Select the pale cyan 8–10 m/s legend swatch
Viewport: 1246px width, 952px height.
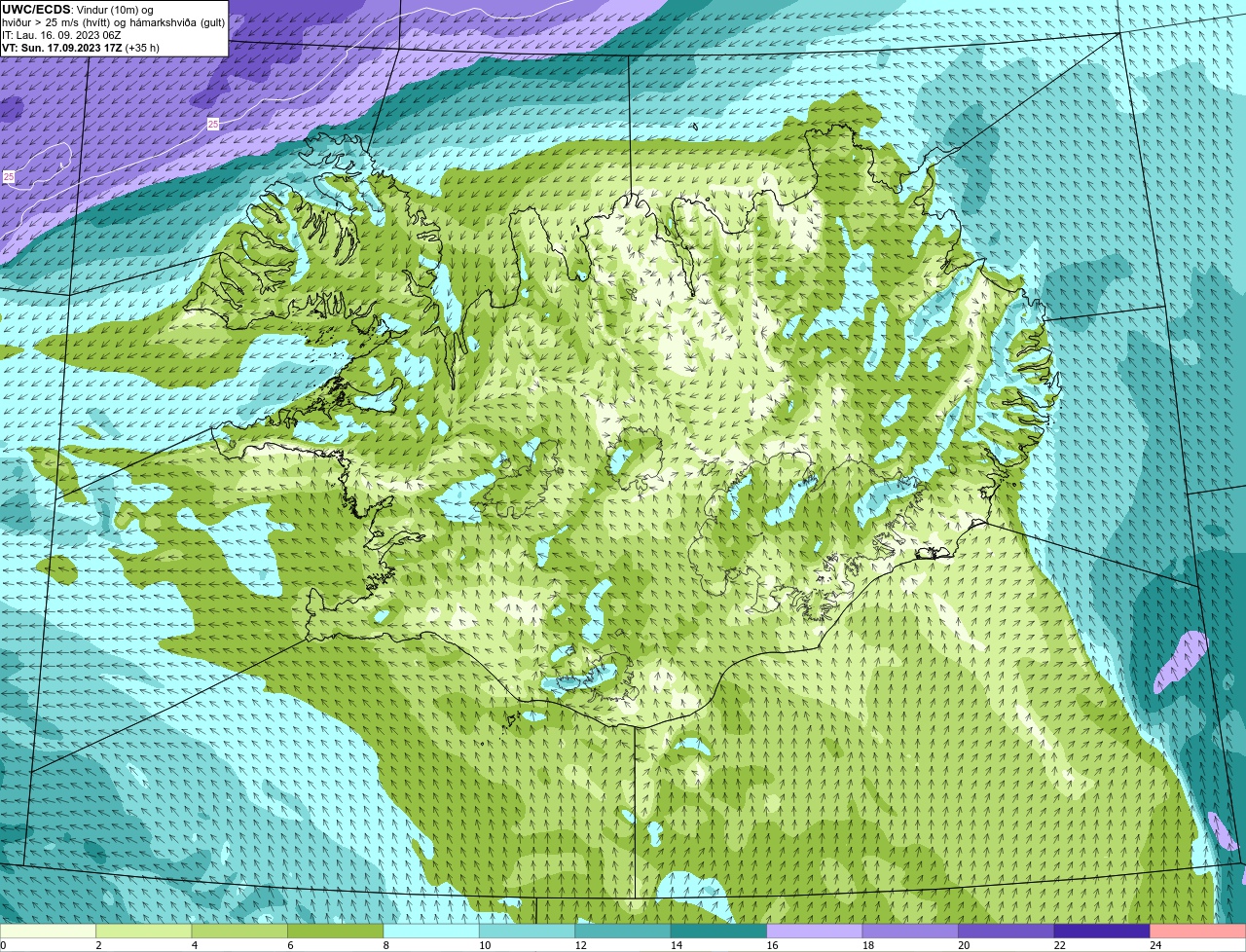point(432,931)
